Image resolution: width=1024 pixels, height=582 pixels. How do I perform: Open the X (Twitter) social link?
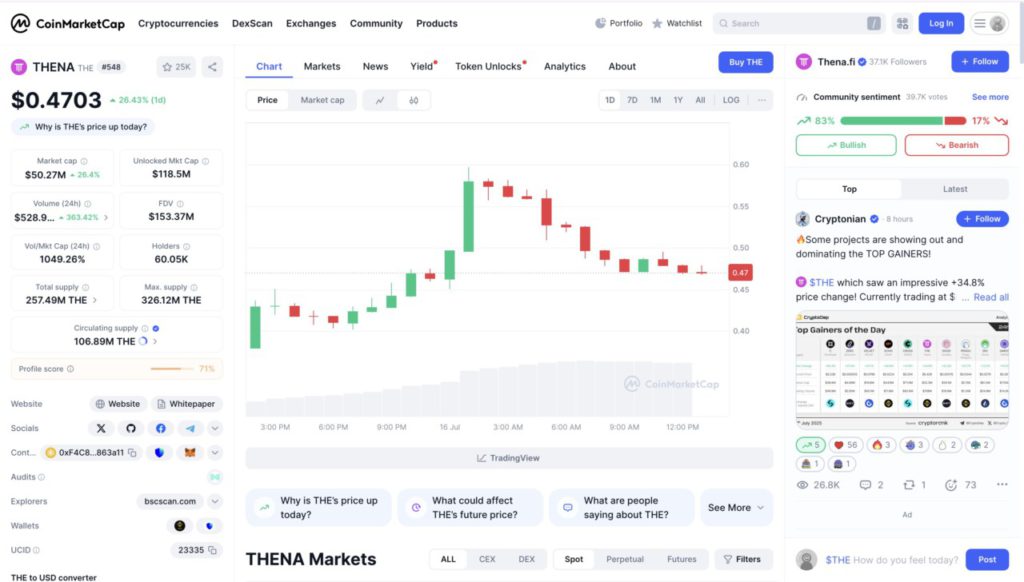click(x=101, y=428)
